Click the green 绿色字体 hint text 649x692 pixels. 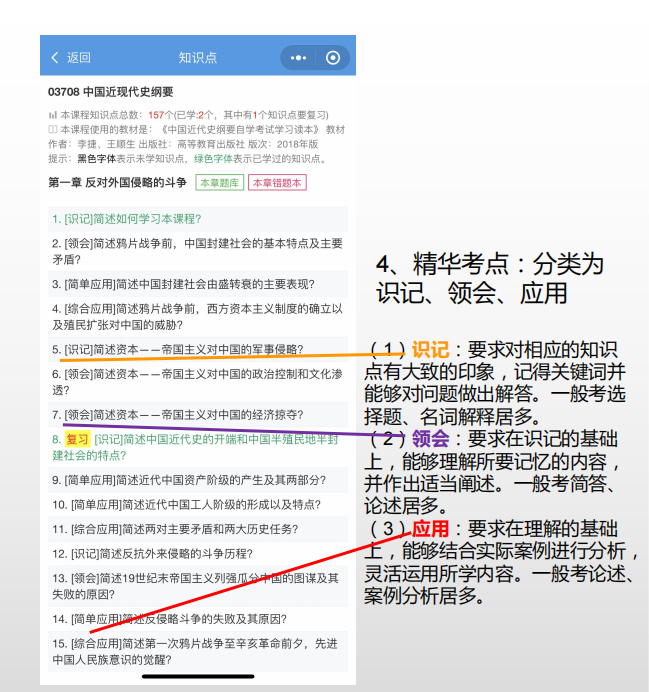click(x=213, y=158)
